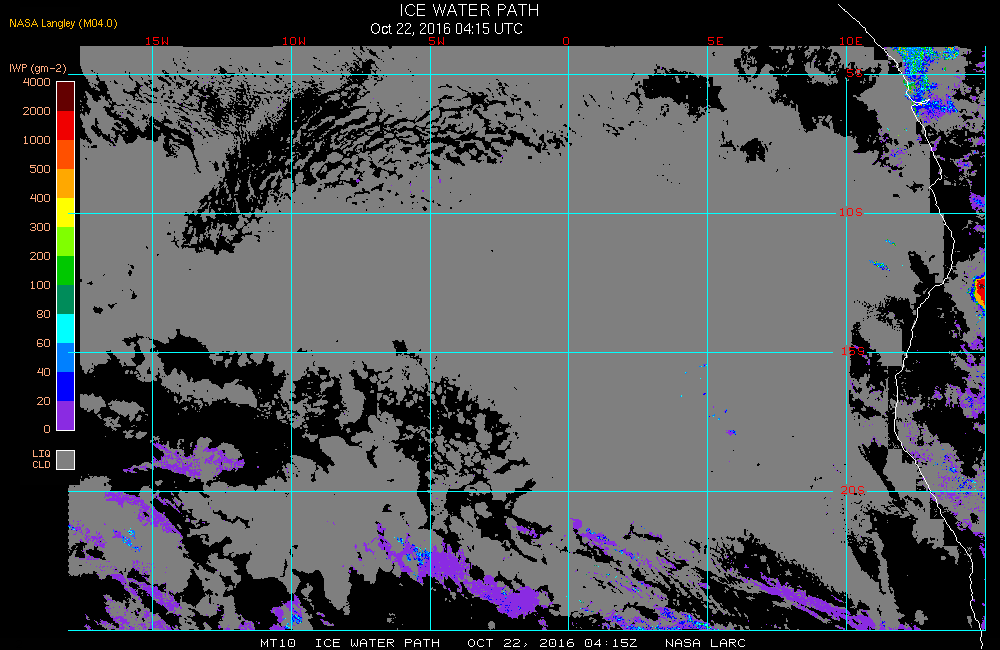The image size is (1000, 650).
Task: Pick the purple 0–20 legend swatch
Action: click(x=66, y=415)
